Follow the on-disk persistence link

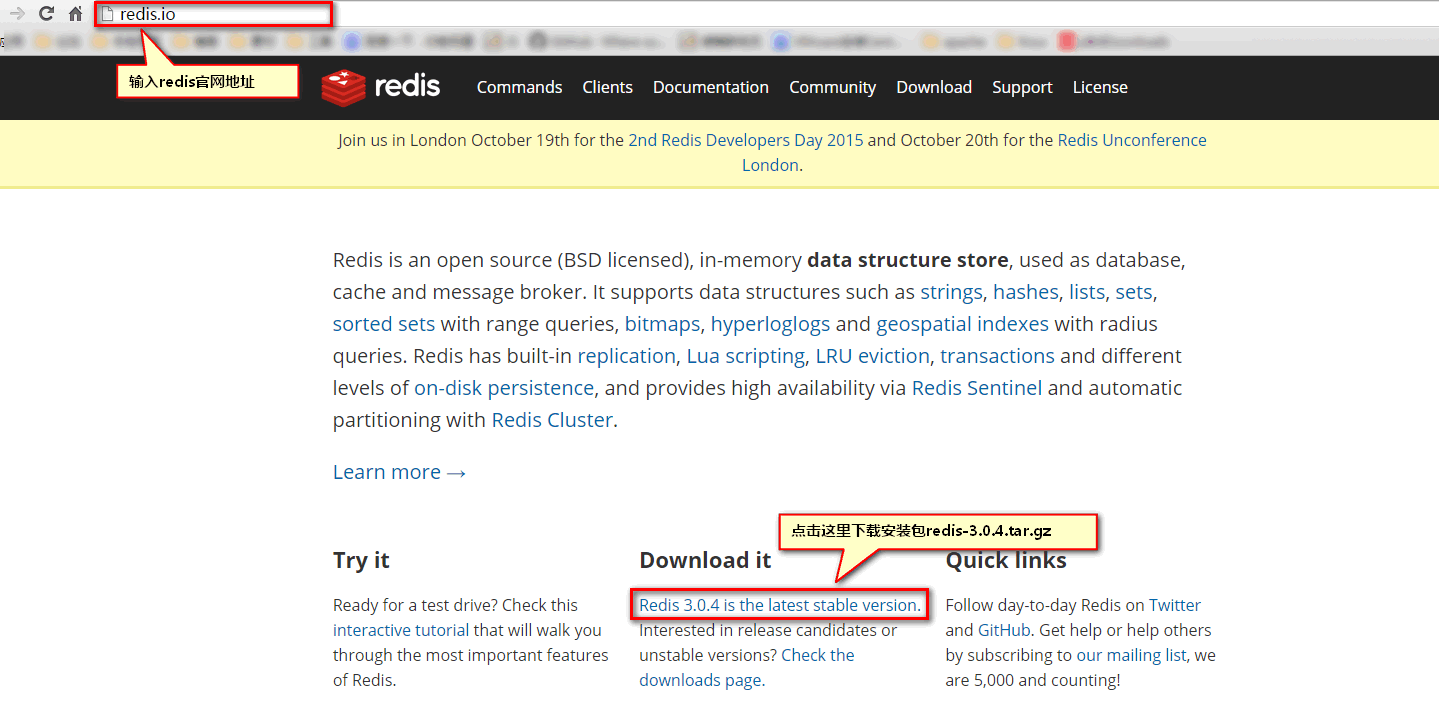[504, 388]
